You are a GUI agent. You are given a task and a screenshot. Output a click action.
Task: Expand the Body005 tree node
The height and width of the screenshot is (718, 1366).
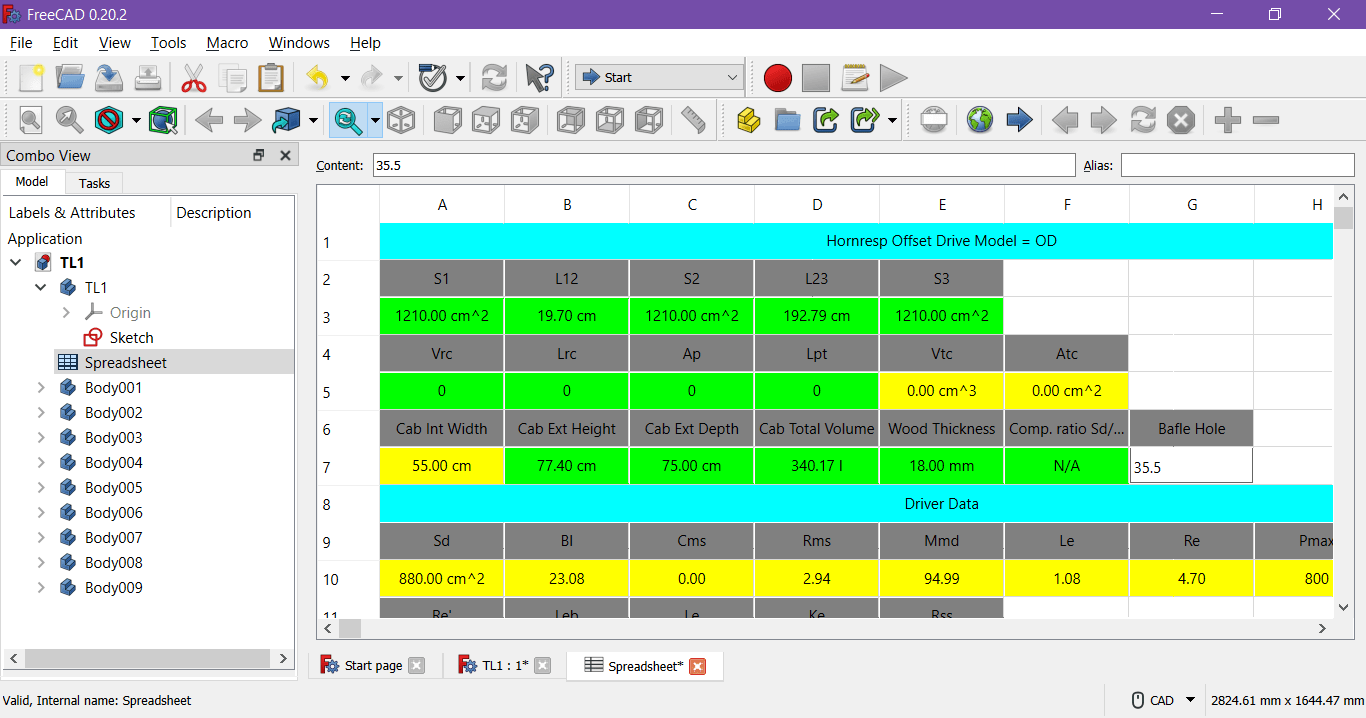pyautogui.click(x=41, y=487)
